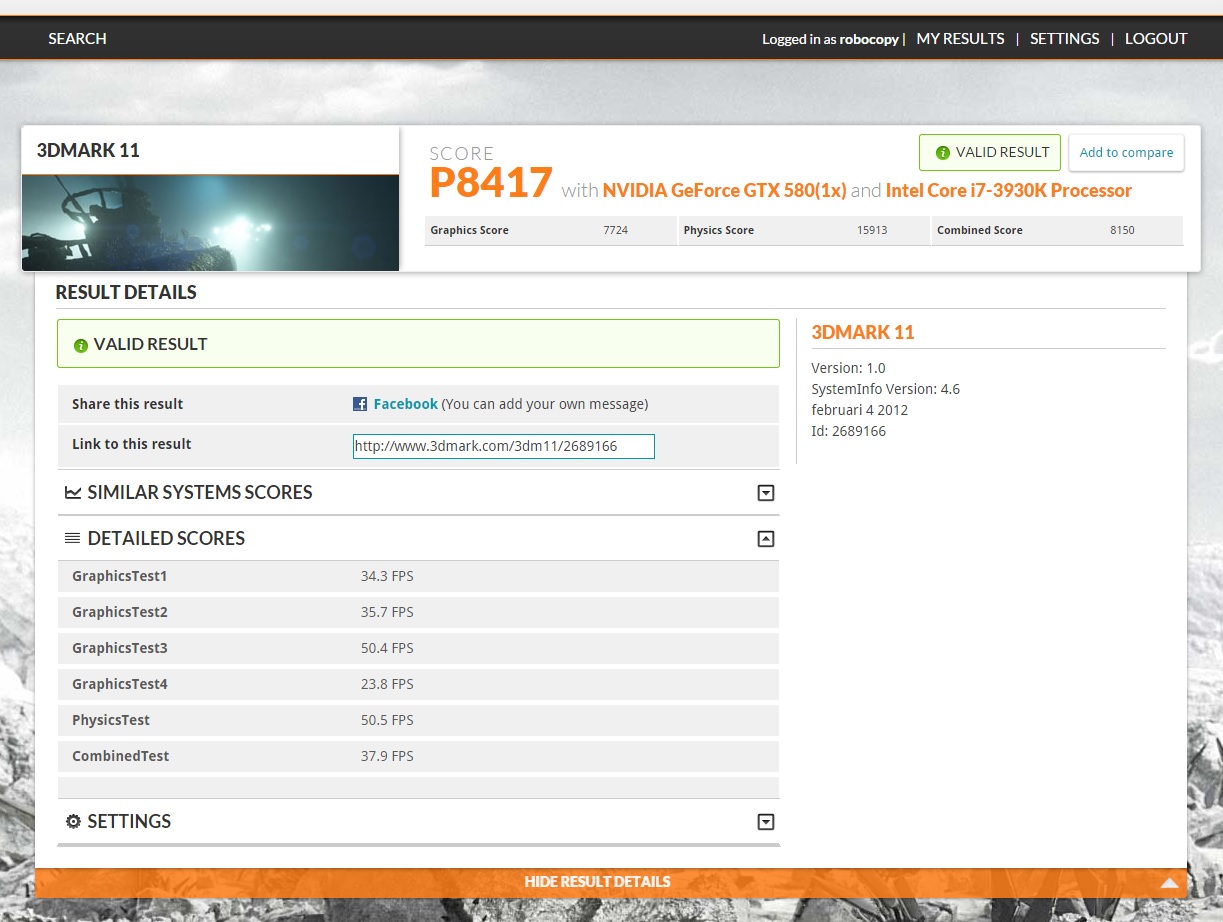Click the Link to this result label
The height and width of the screenshot is (922, 1223).
coord(131,444)
